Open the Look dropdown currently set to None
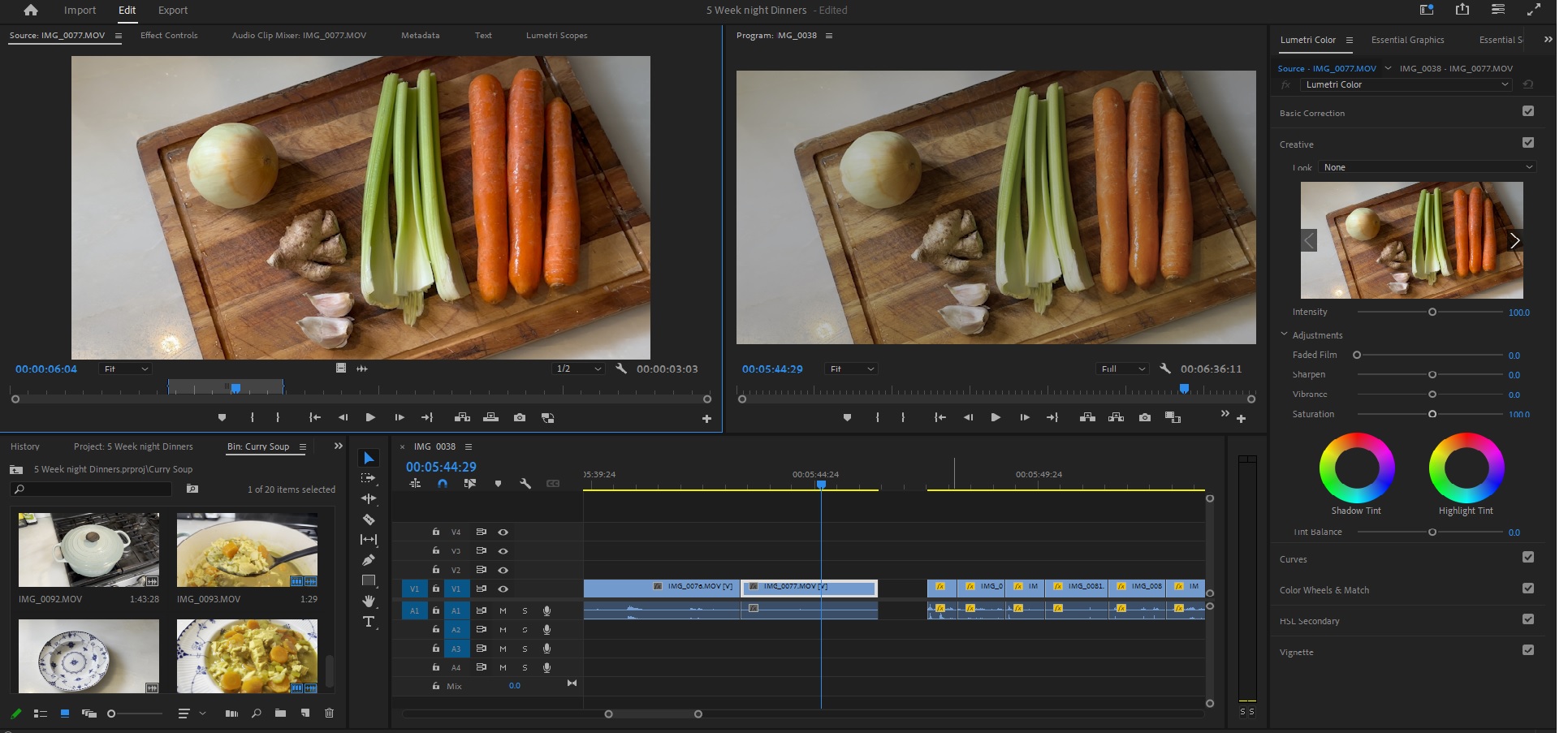1568x733 pixels. pyautogui.click(x=1427, y=167)
